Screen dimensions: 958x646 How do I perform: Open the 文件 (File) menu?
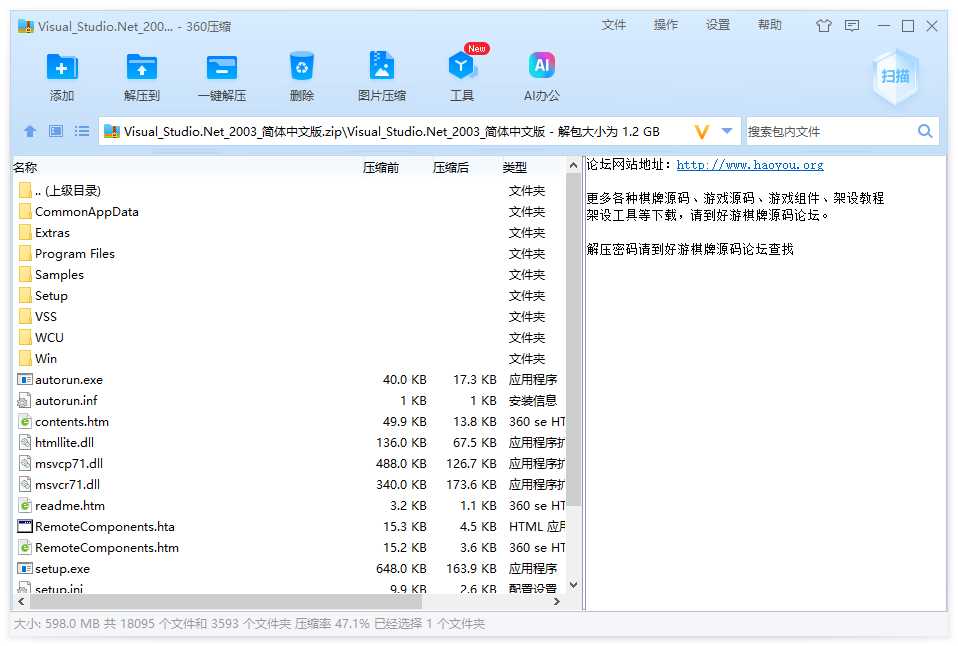tap(613, 25)
